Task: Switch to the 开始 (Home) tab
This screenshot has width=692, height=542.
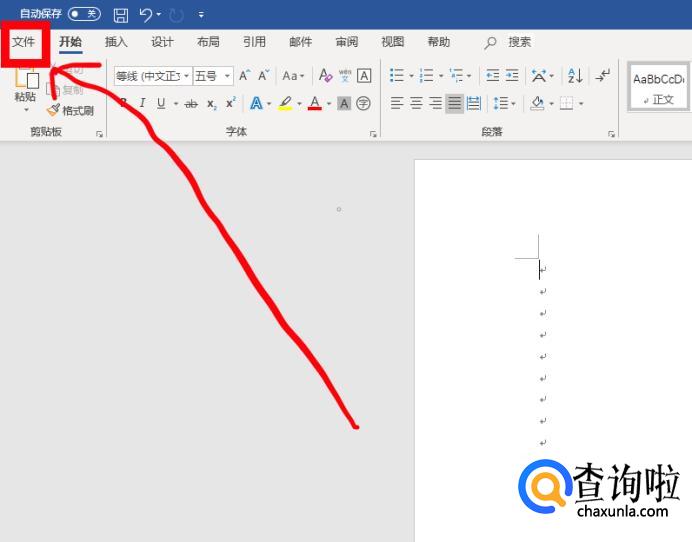Action: pyautogui.click(x=71, y=42)
